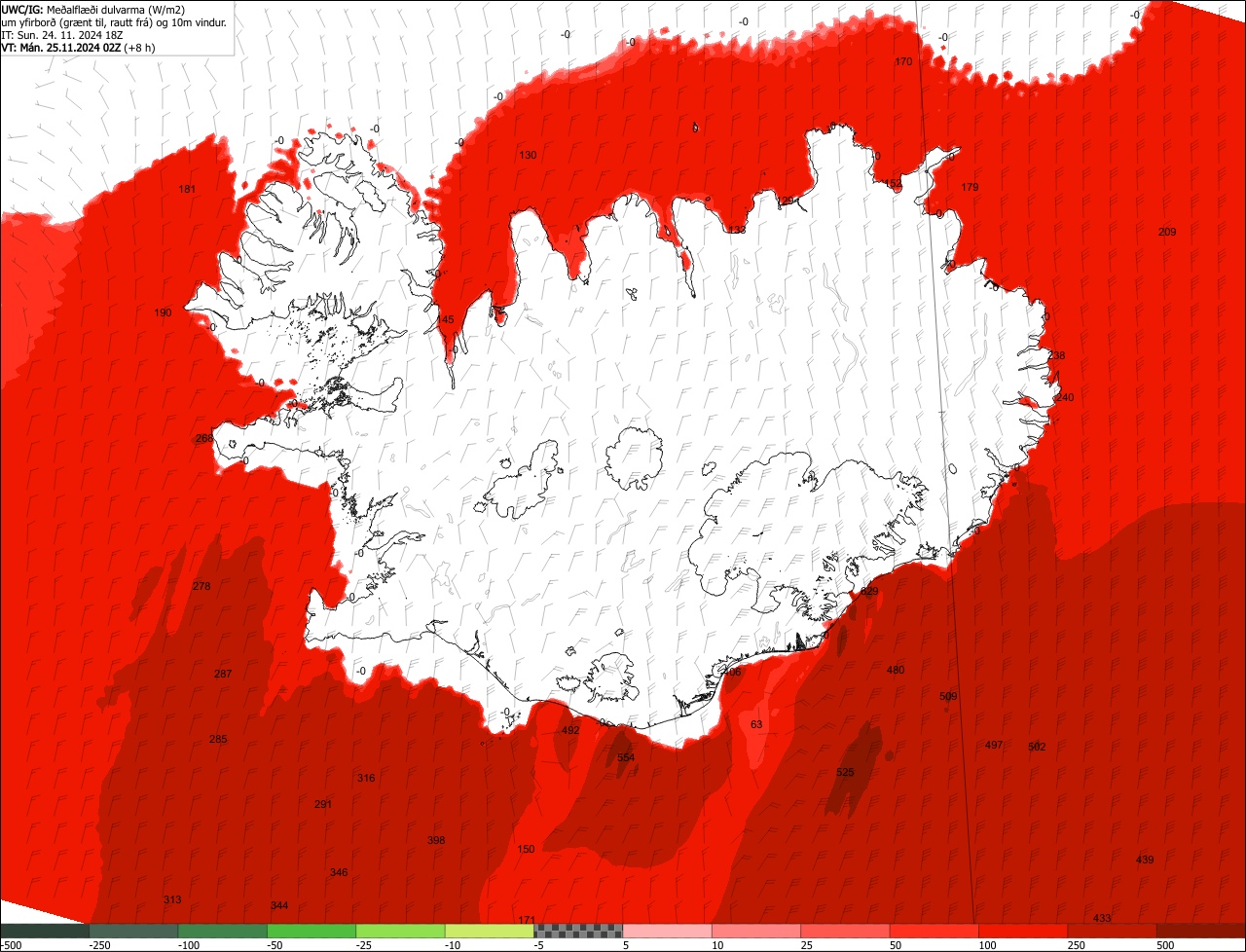Click the dark red 250 to 500 legend swatch
Screen dimensions: 1246x952
point(1112,932)
